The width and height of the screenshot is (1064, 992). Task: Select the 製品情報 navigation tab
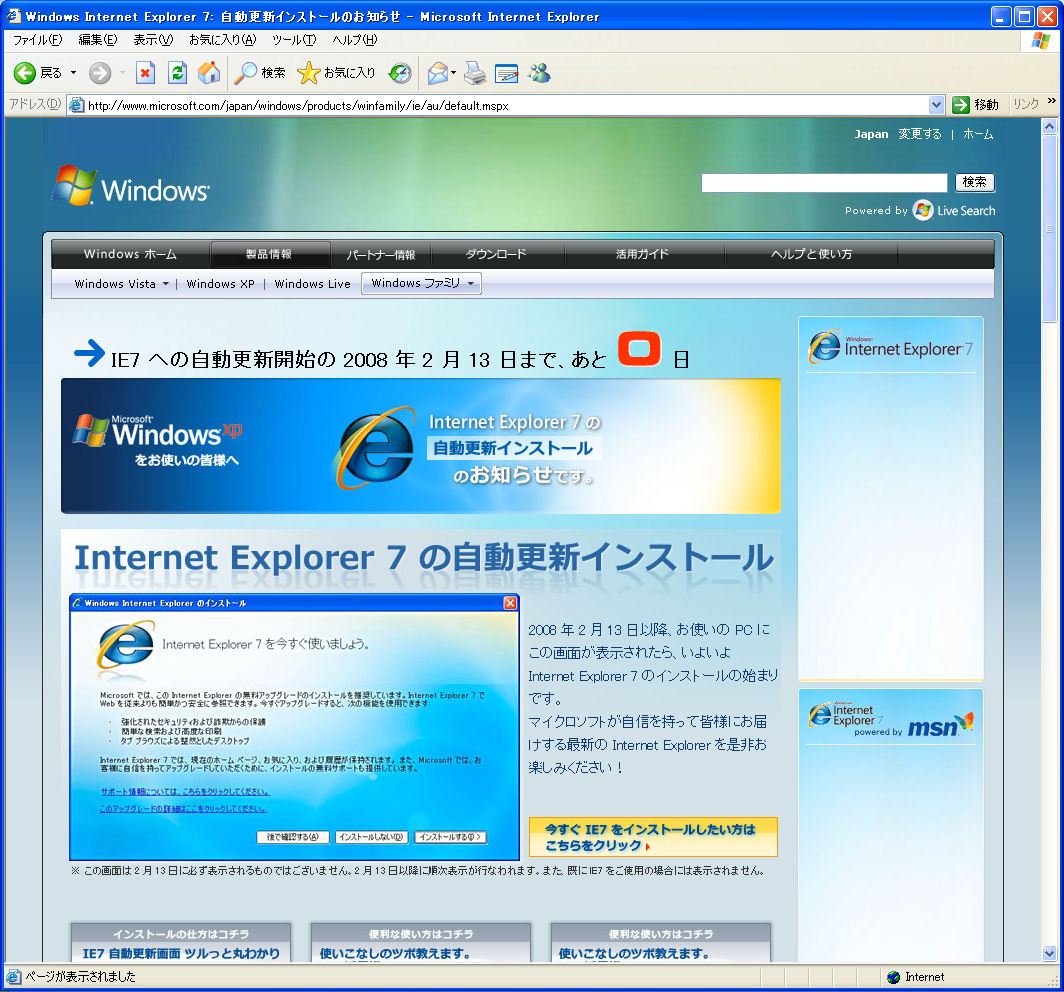(269, 254)
